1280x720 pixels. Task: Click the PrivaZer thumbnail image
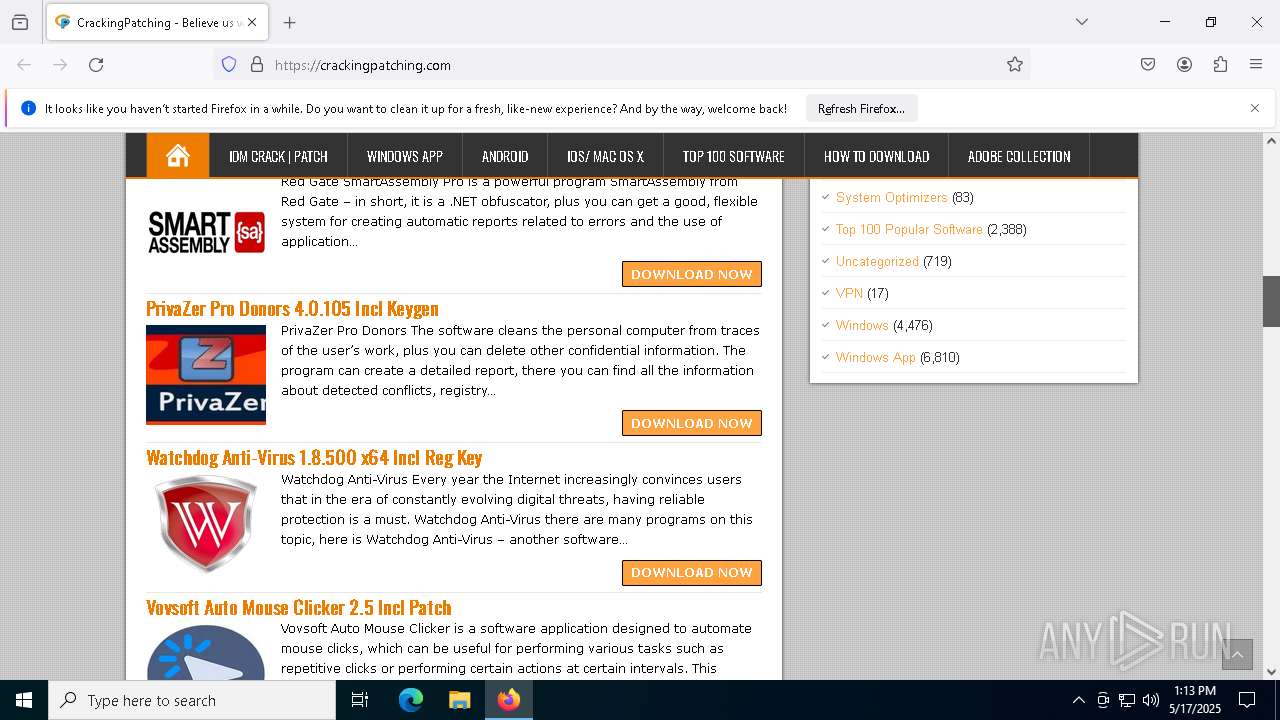pos(206,375)
